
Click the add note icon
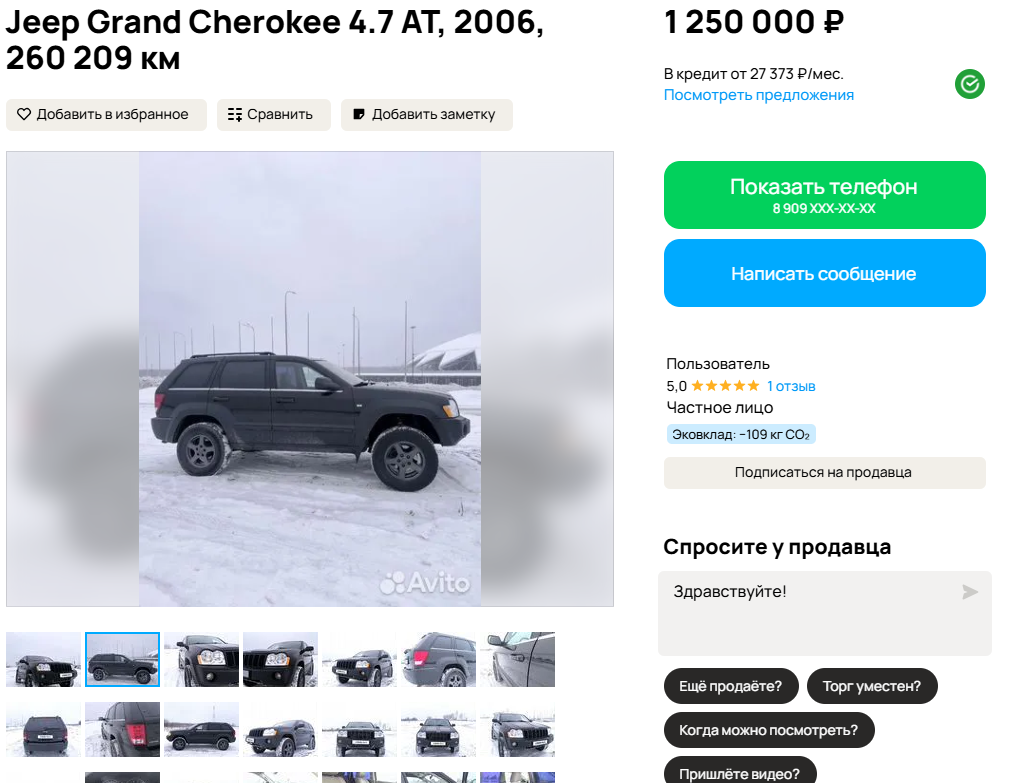pyautogui.click(x=358, y=114)
